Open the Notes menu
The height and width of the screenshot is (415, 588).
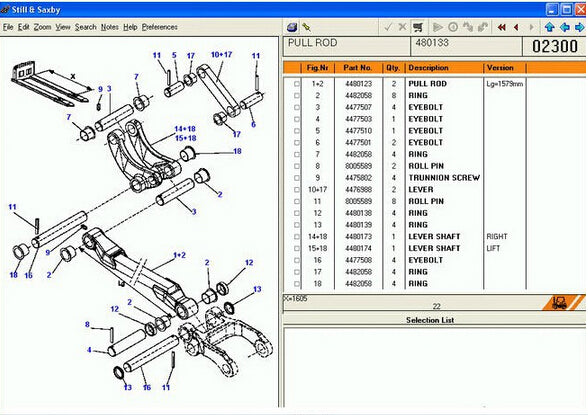(x=110, y=27)
